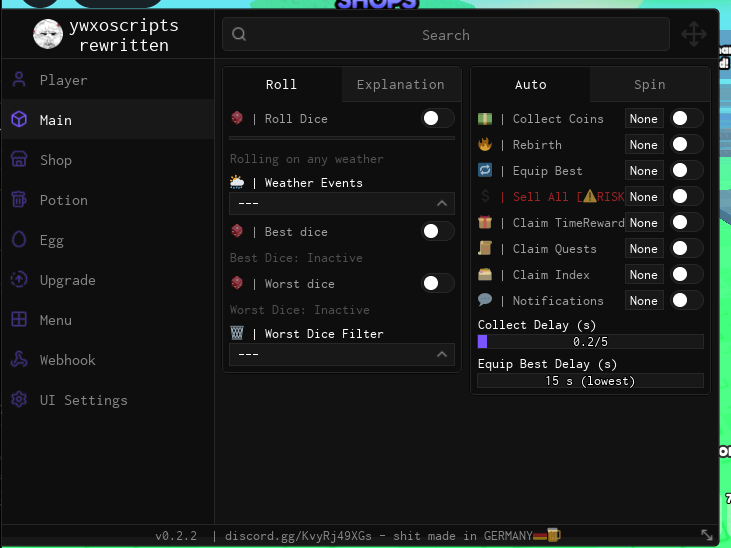Enable the Collect Coins toggle
Screen dimensions: 731x548
tap(687, 118)
